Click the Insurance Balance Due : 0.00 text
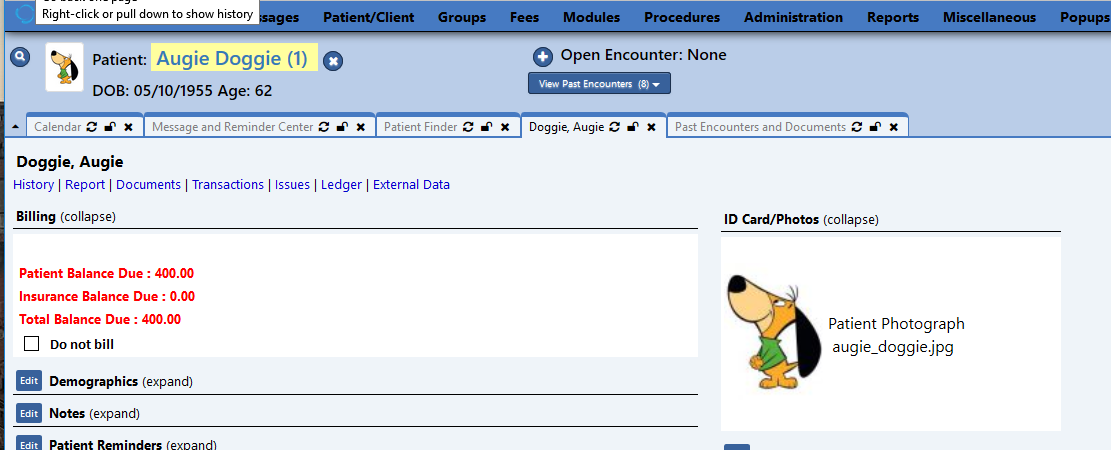The width and height of the screenshot is (1111, 450). 107,296
